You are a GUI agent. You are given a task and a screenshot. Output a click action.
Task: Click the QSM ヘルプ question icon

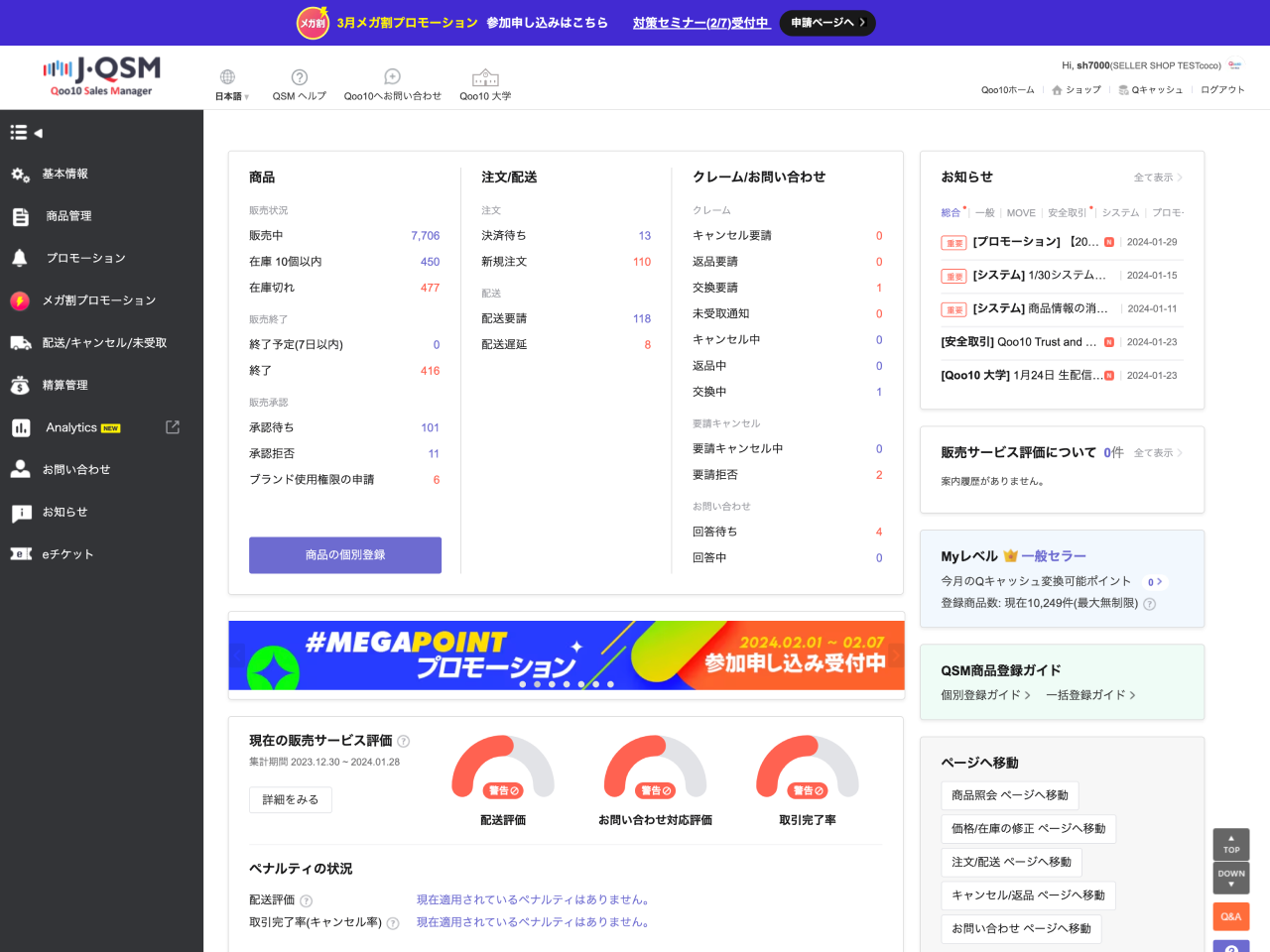pyautogui.click(x=300, y=77)
